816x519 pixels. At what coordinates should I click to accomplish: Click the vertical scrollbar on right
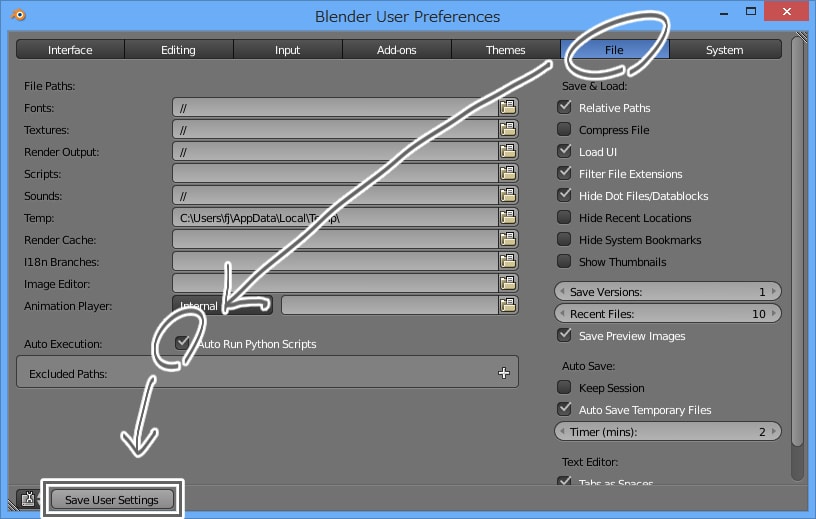click(x=797, y=242)
